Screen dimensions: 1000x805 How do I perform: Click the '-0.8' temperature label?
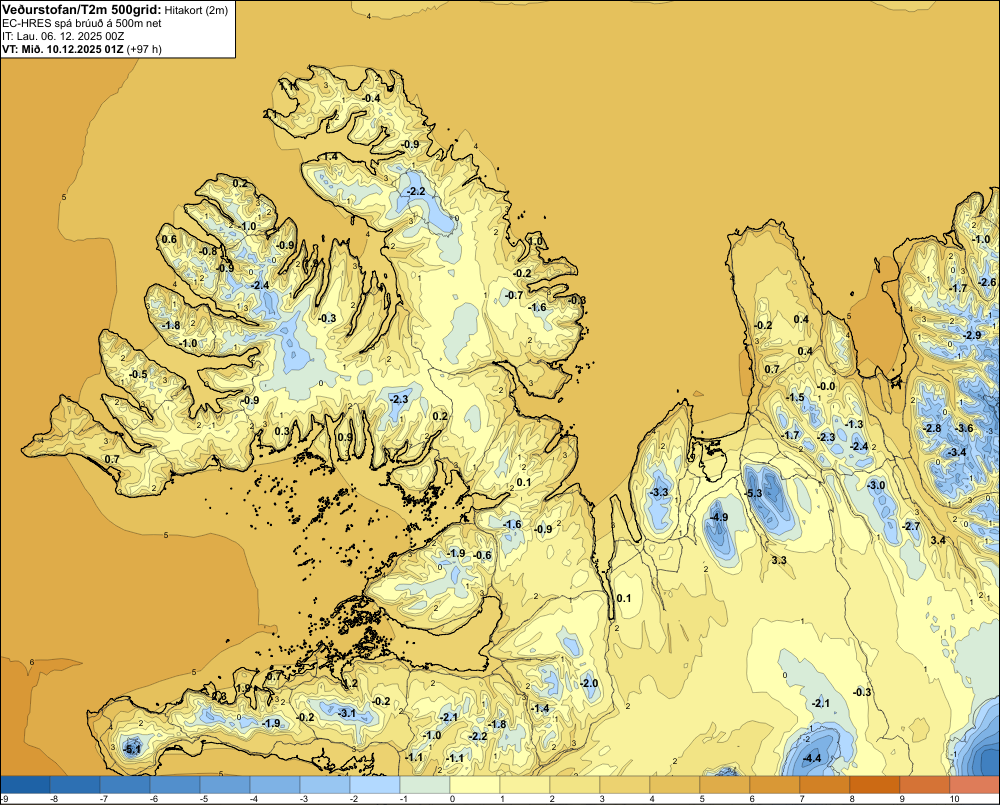pos(209,251)
